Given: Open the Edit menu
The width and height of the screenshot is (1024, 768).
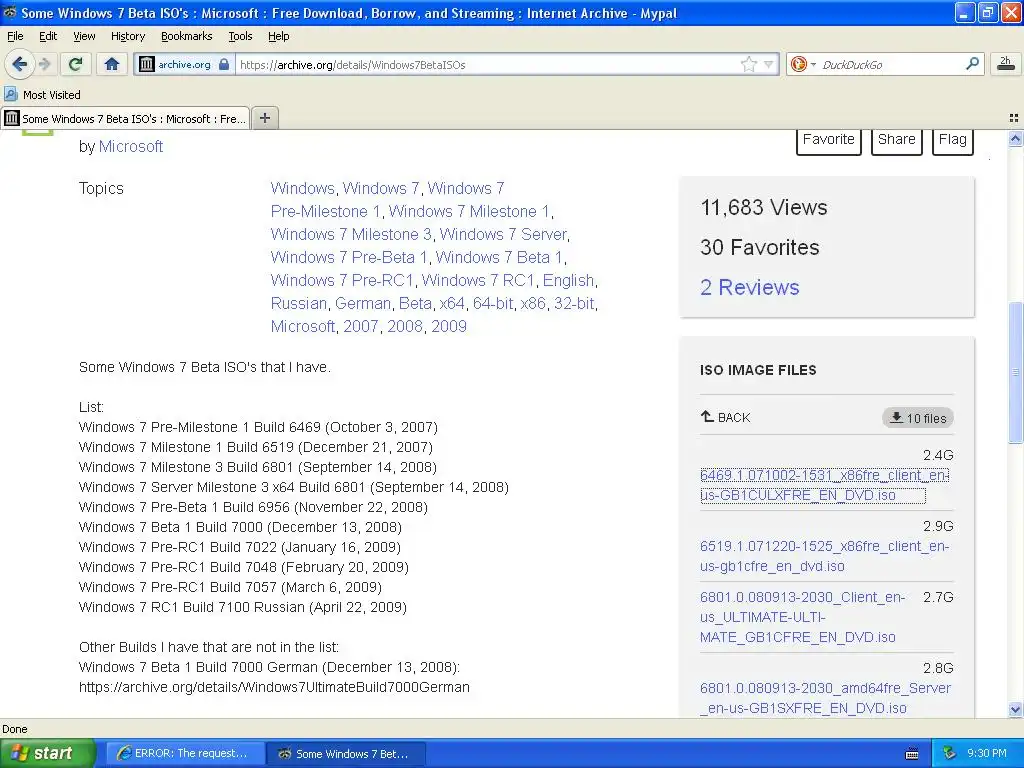Looking at the screenshot, I should (x=48, y=36).
